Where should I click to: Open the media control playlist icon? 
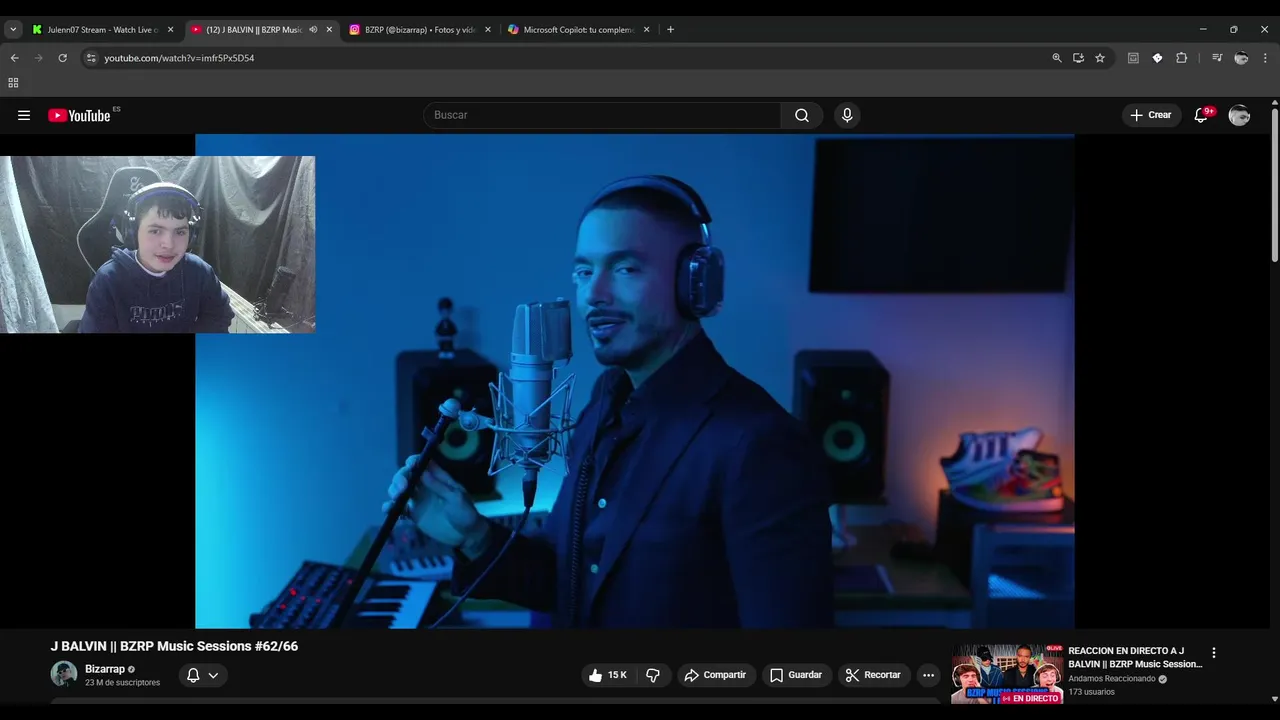click(1216, 58)
